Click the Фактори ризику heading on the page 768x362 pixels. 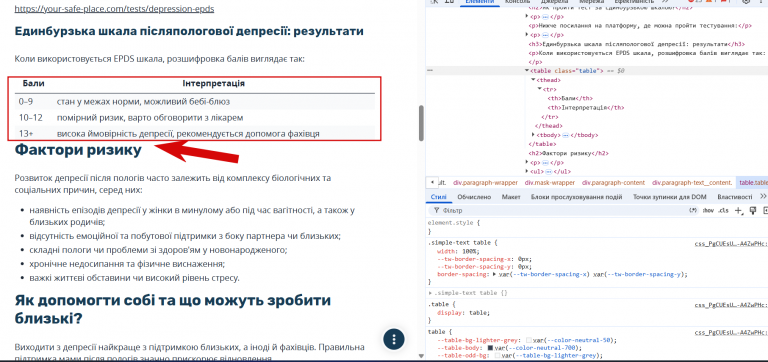78,150
